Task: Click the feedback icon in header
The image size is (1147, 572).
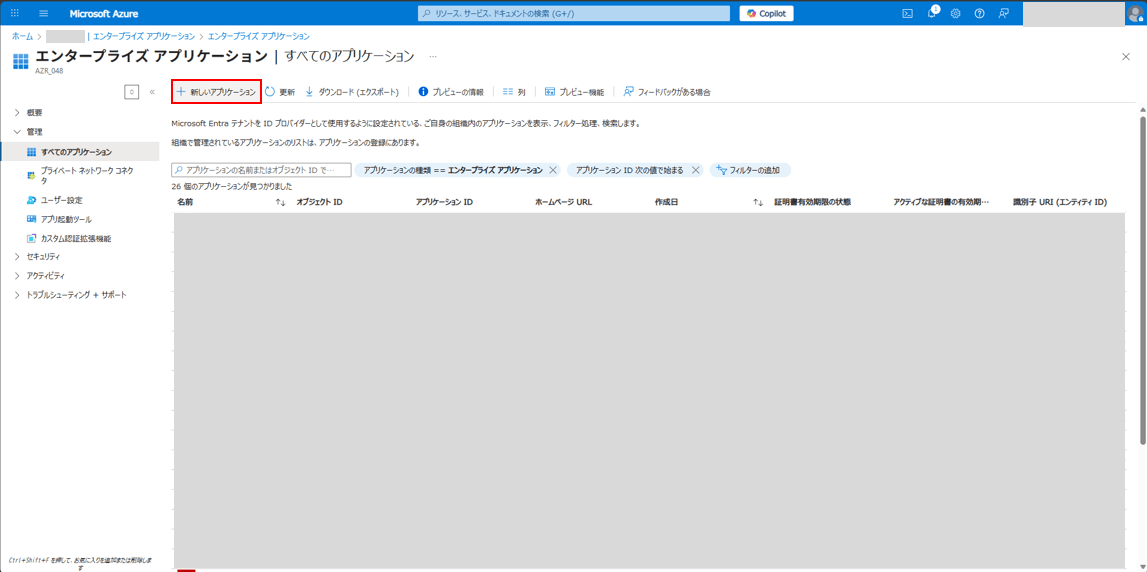Action: [x=1003, y=13]
